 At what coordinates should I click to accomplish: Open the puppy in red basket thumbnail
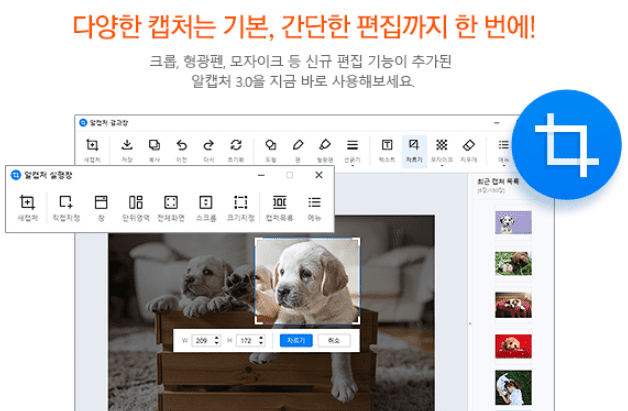pos(513,305)
